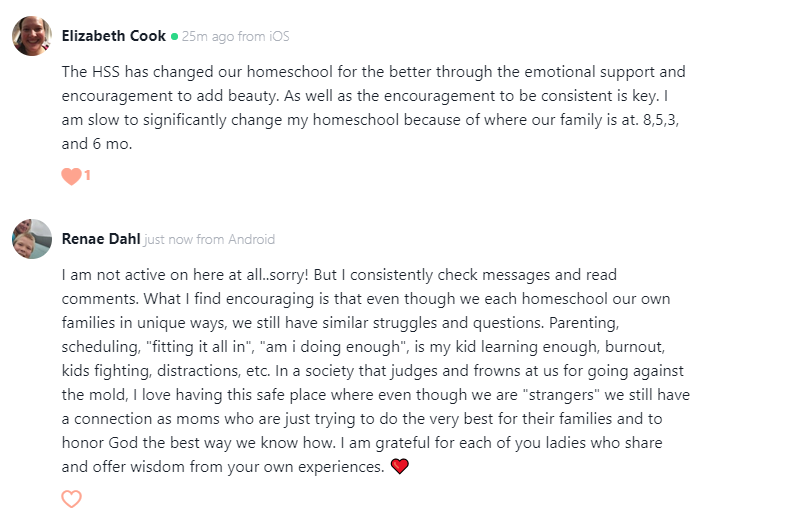Click the quoted word strangers

(x=561, y=395)
